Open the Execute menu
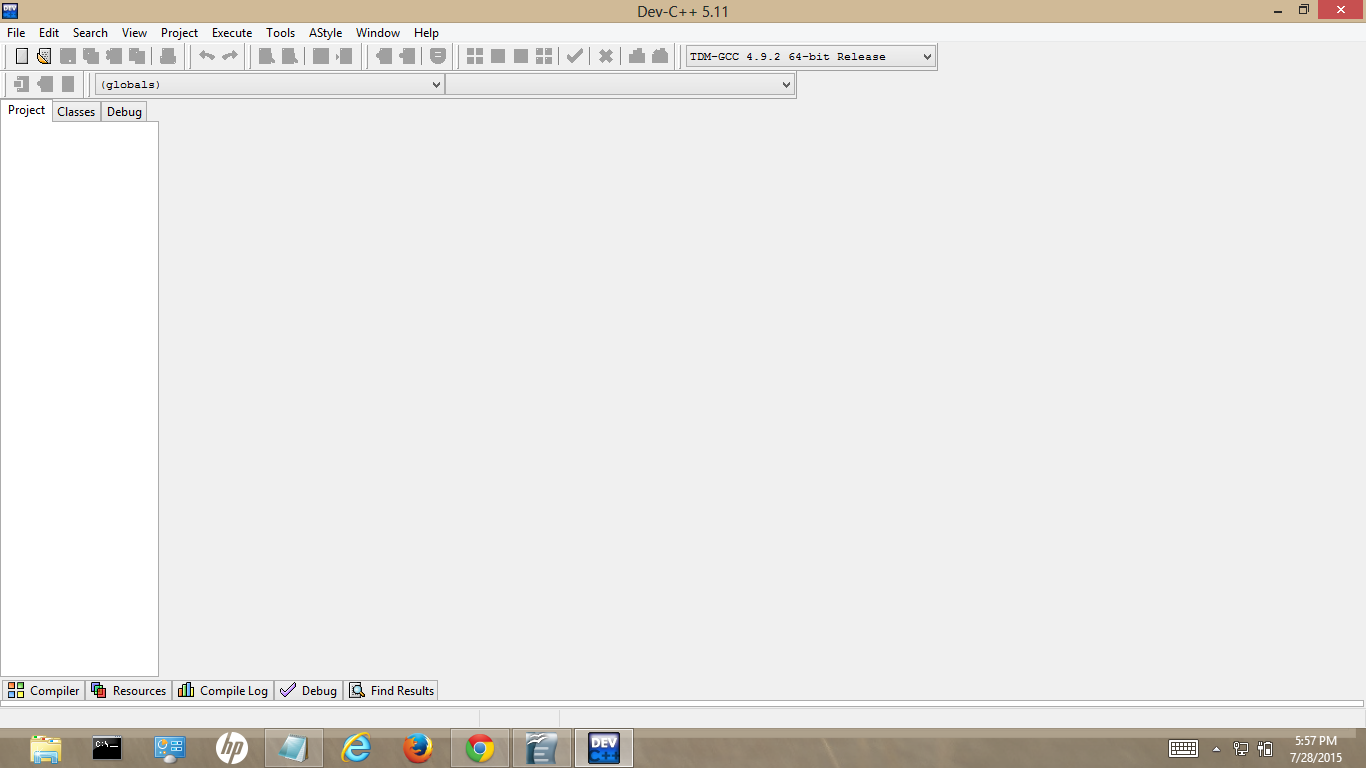The width and height of the screenshot is (1366, 768). [x=232, y=33]
